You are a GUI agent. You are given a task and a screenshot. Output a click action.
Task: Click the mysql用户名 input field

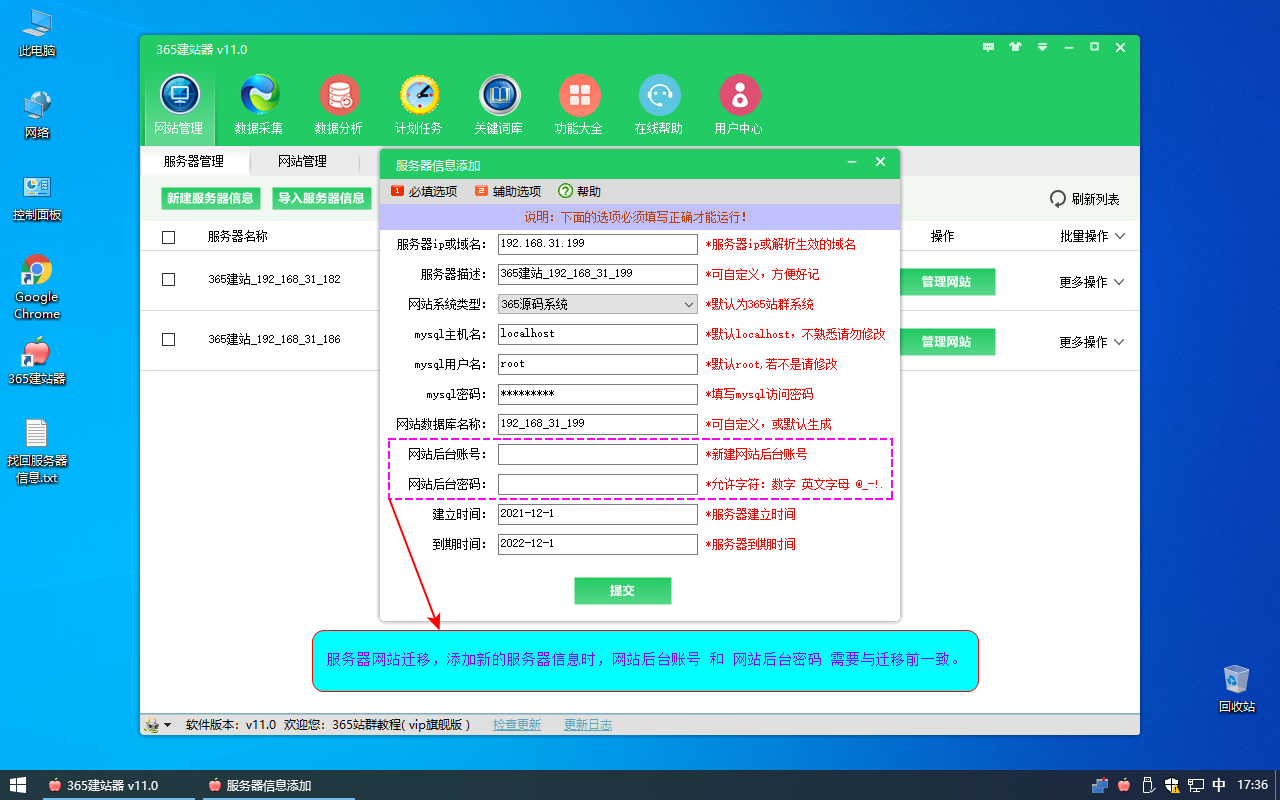point(598,364)
